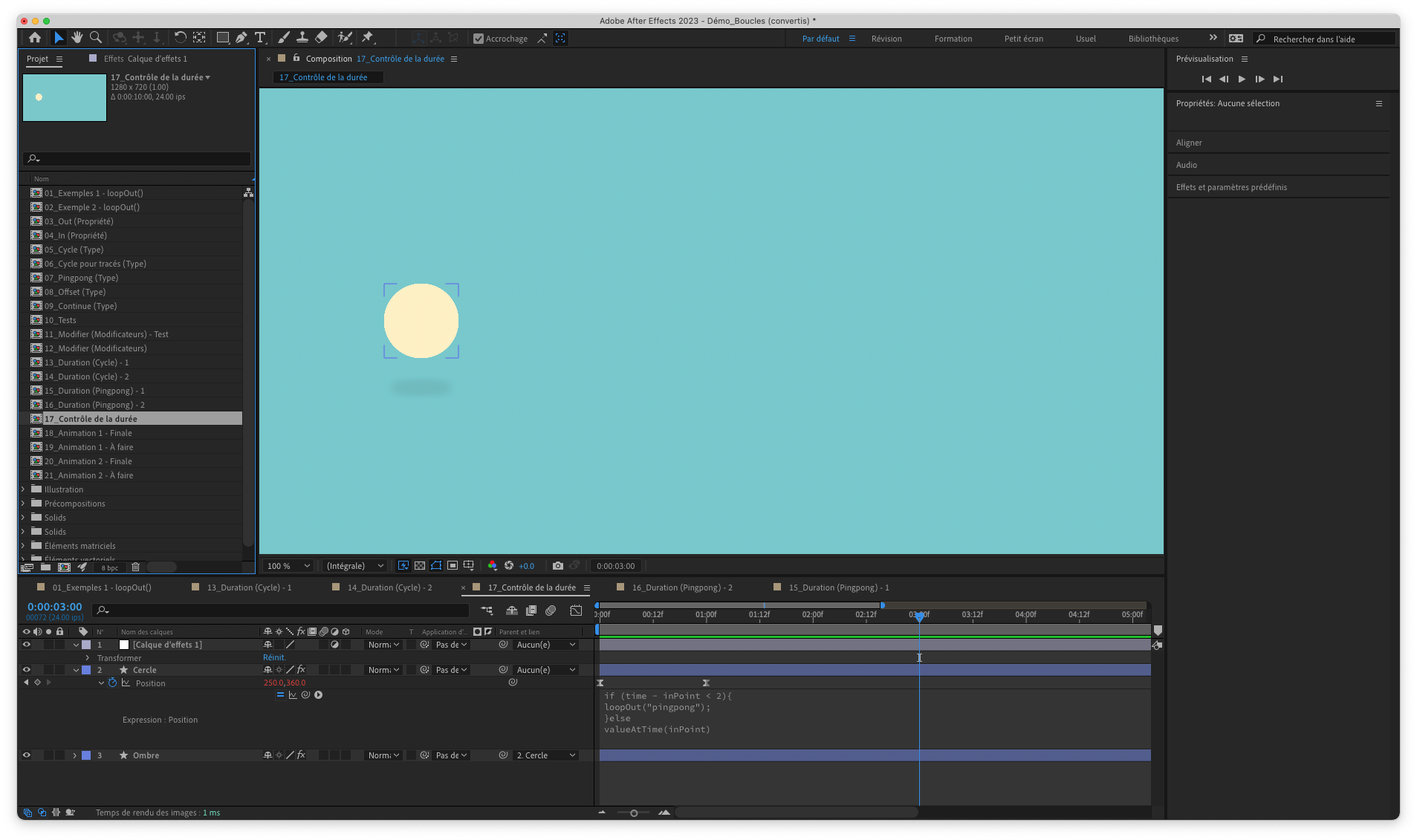Switch to the Révision workspace
Viewport: 1417px width, 840px height.
[886, 39]
